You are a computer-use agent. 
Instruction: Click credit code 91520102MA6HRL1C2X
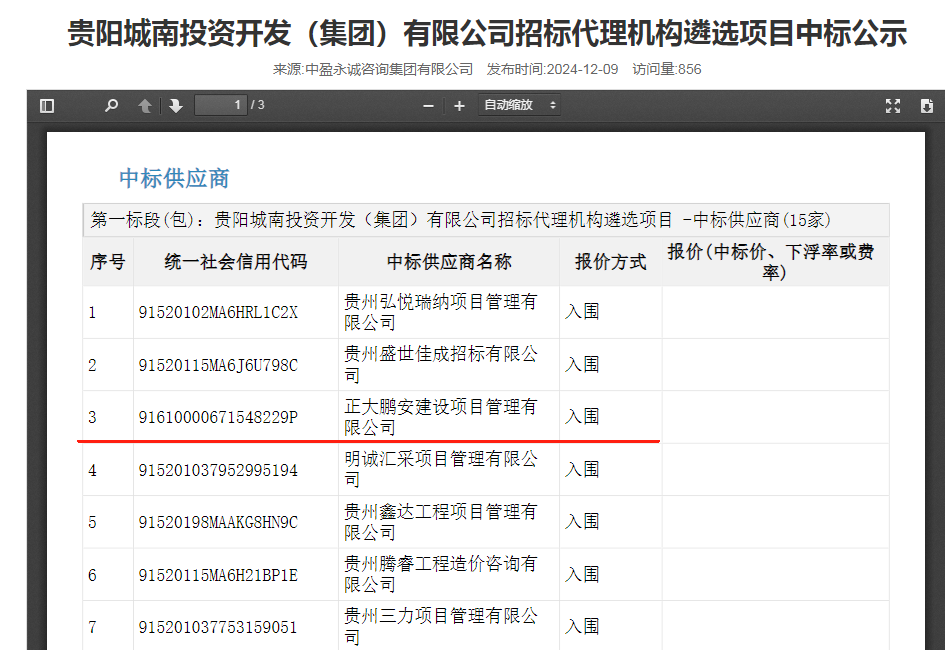218,312
